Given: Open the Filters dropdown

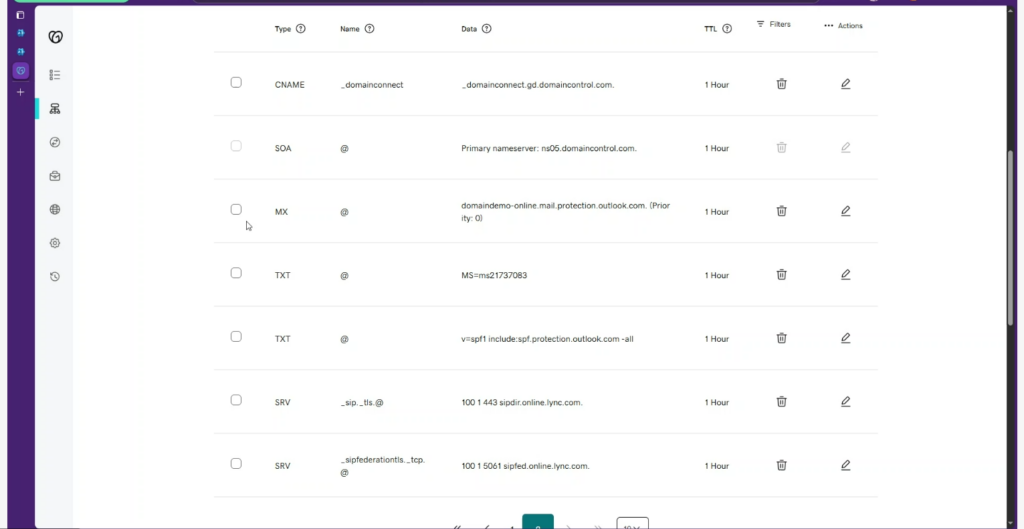Looking at the screenshot, I should [773, 24].
